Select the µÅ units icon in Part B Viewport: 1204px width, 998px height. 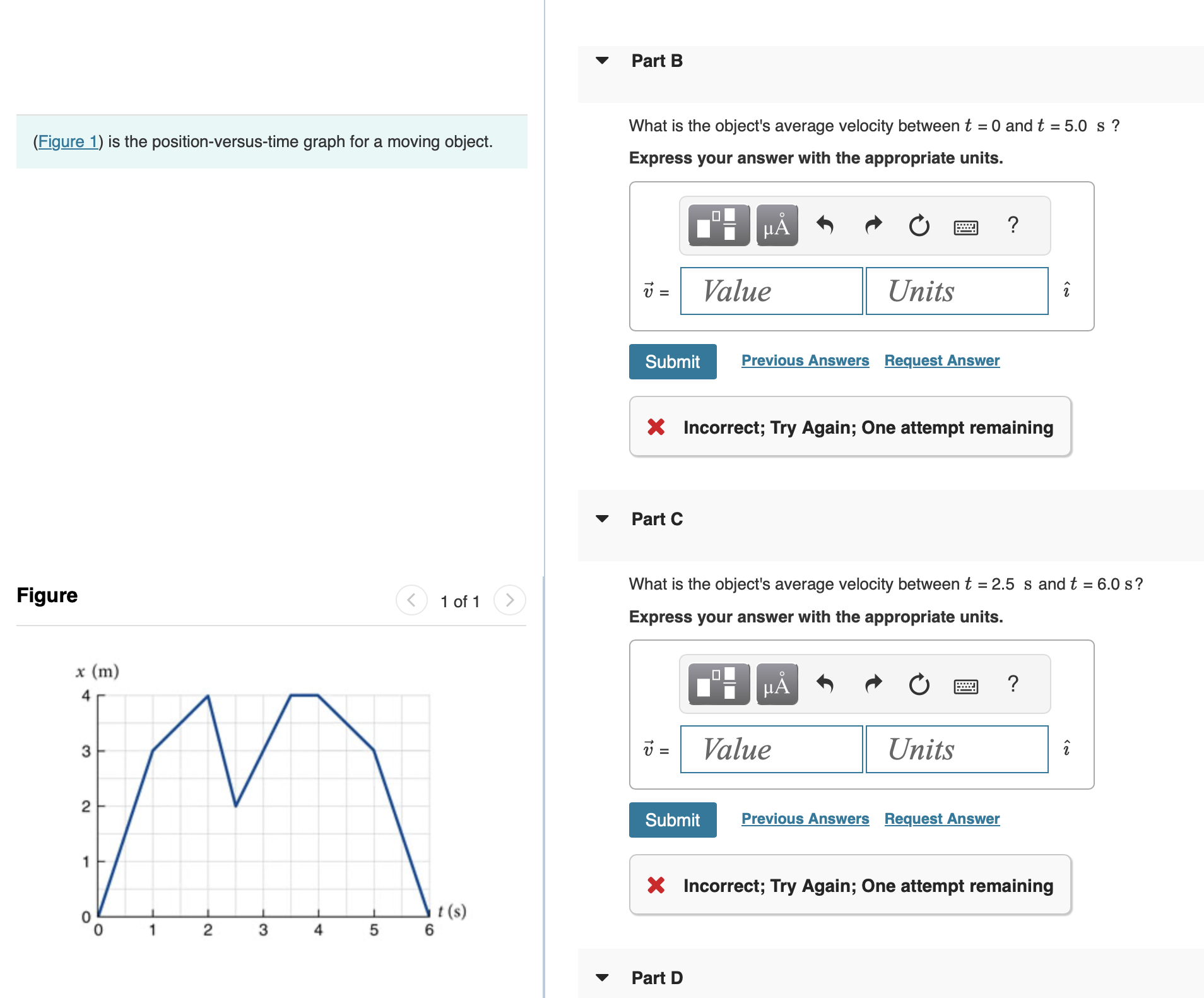776,225
